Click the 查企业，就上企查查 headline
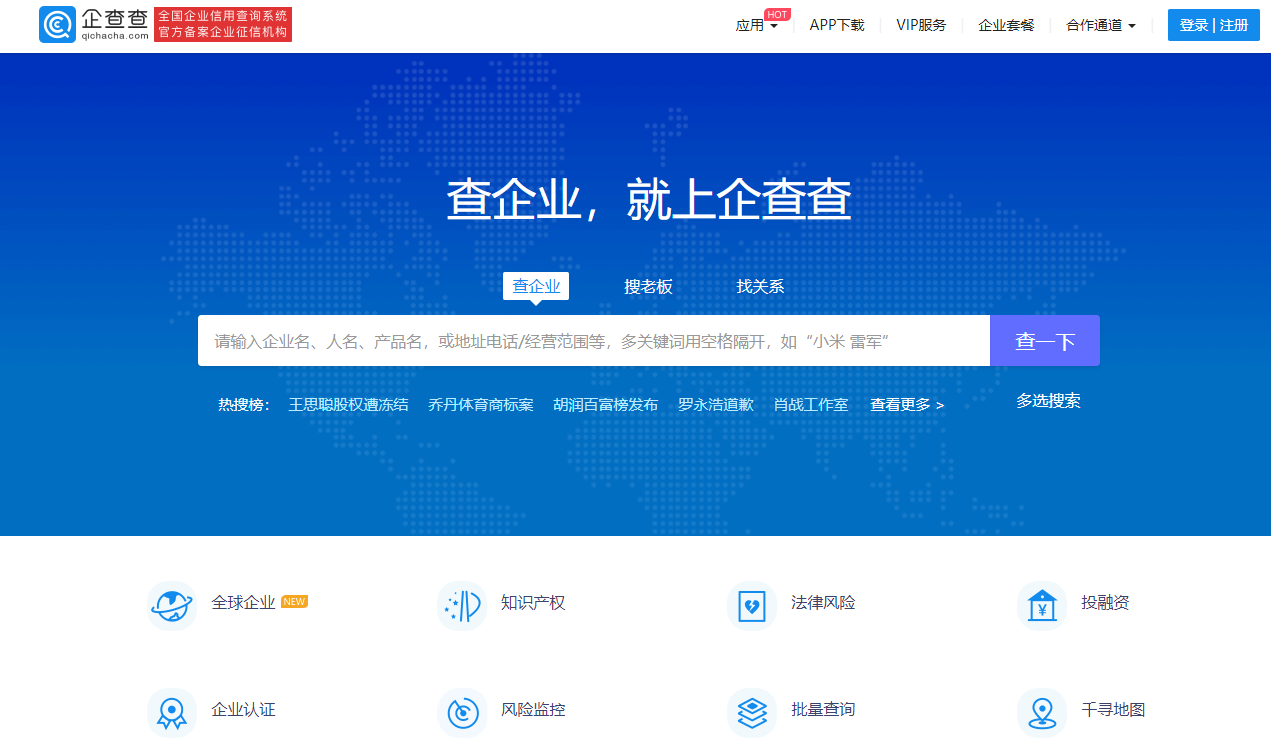1271x747 pixels. (x=648, y=199)
